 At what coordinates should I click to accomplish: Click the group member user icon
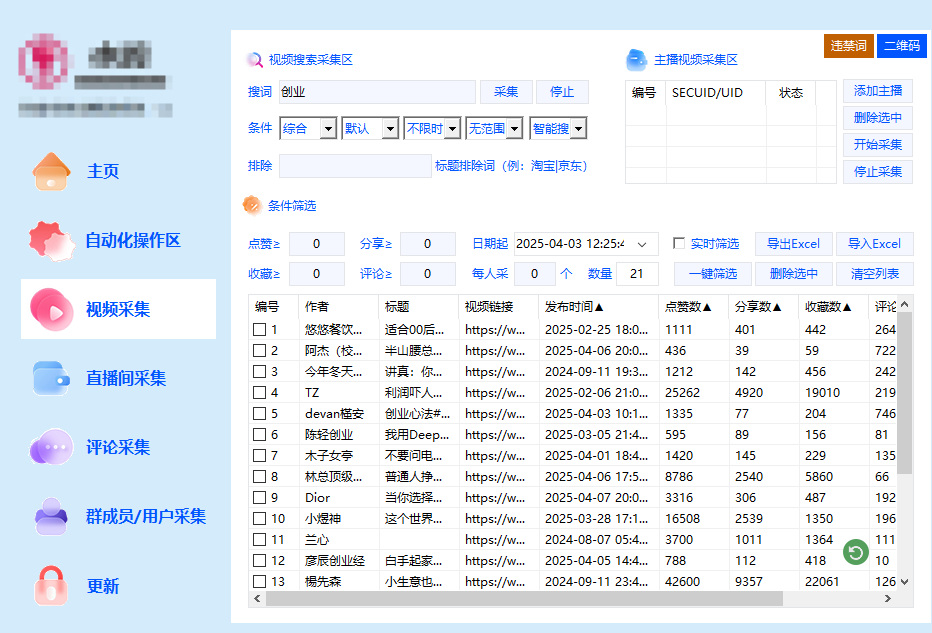[51, 516]
